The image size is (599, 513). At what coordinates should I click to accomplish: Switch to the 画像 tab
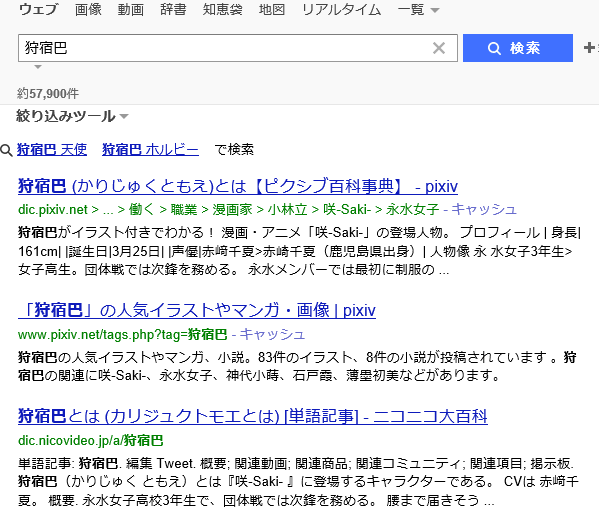pos(88,10)
